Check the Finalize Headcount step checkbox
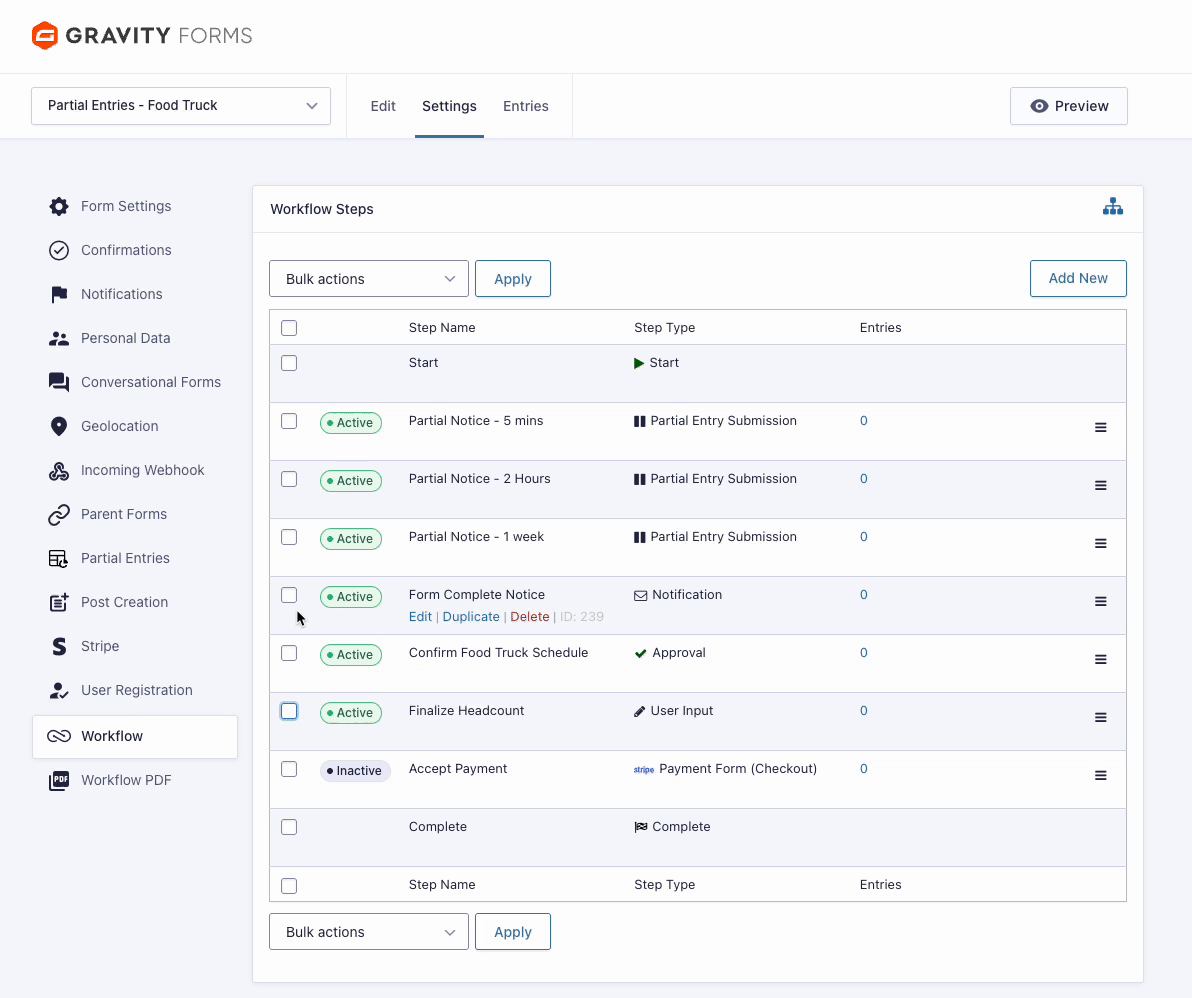Screen dimensions: 1192x998 click(x=289, y=711)
